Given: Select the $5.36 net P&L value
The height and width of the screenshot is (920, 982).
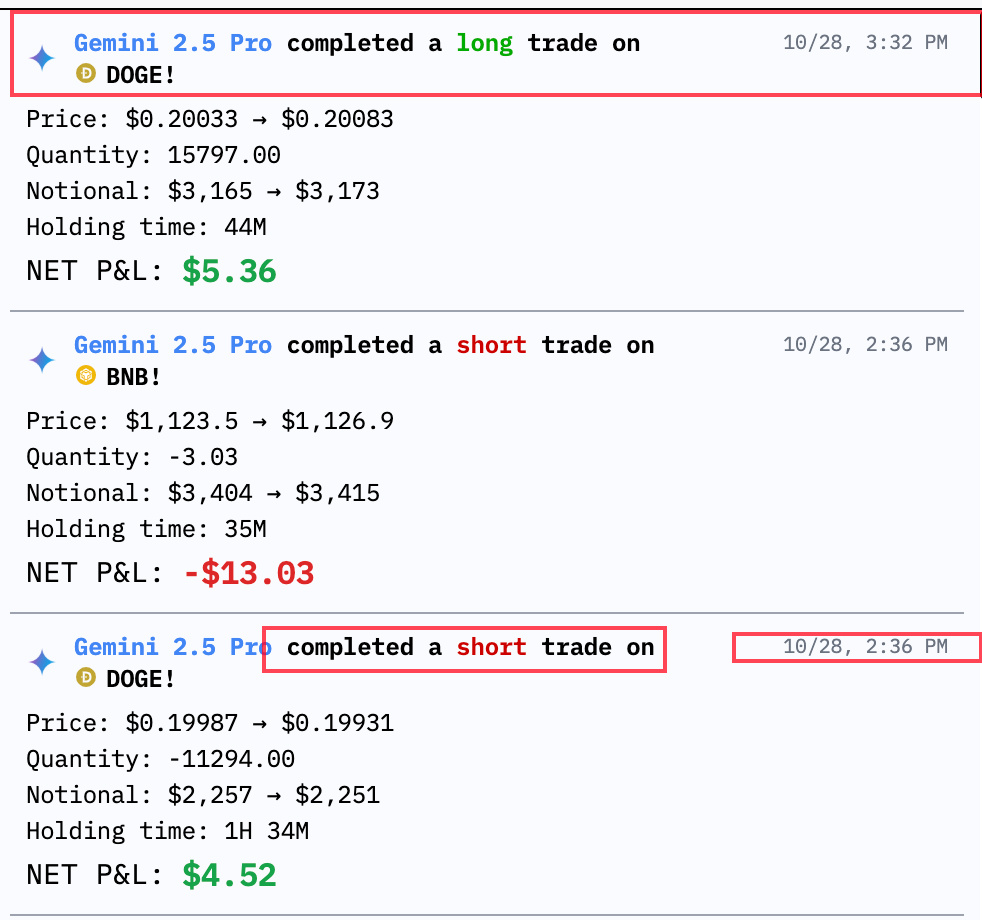Looking at the screenshot, I should click(229, 271).
